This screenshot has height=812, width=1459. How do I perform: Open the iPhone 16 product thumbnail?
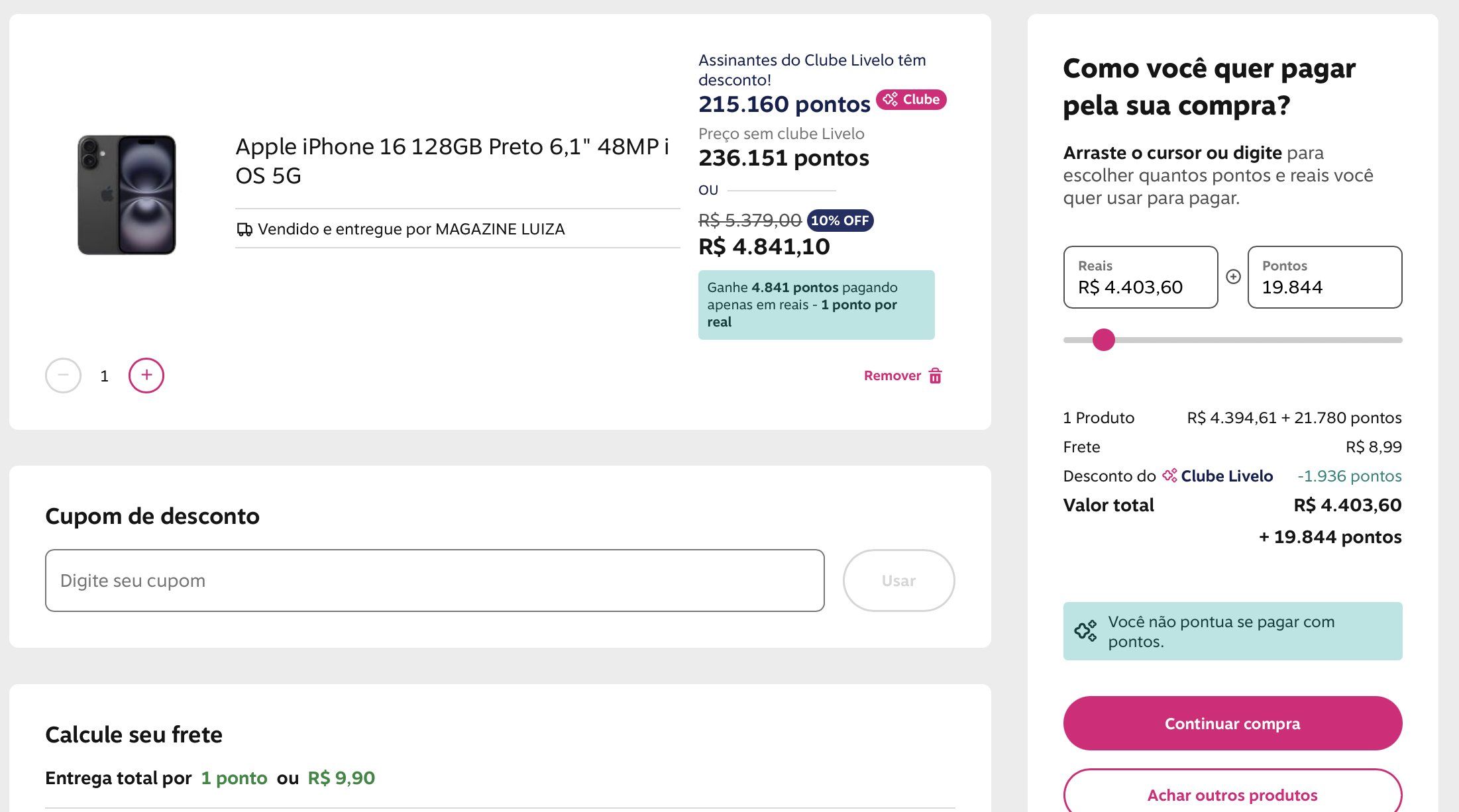click(x=127, y=195)
